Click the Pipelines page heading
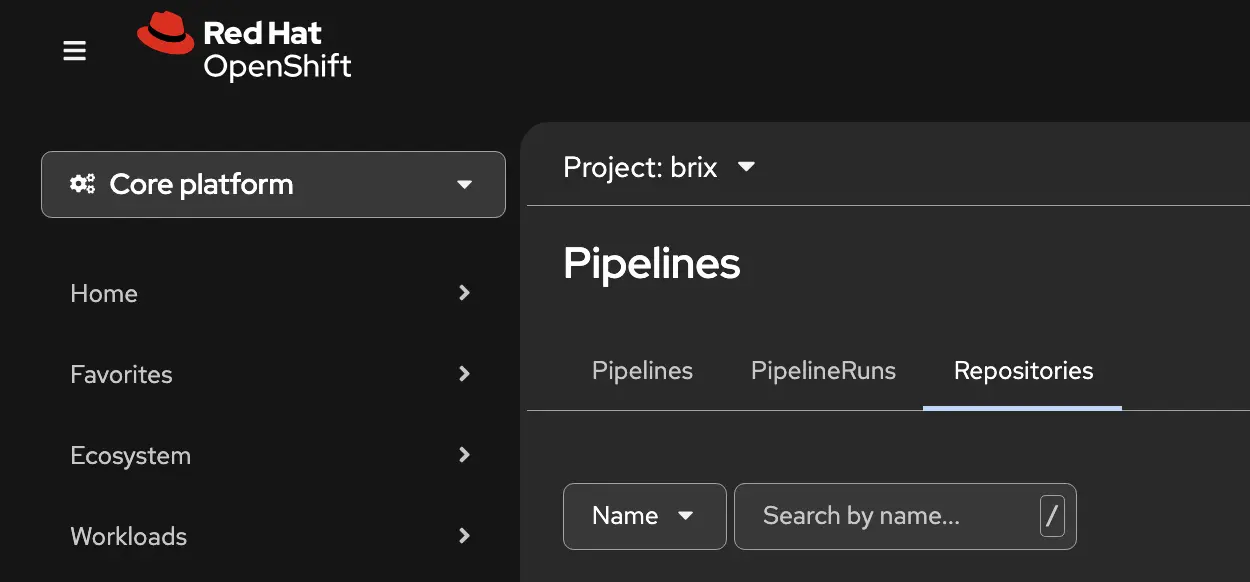1250x582 pixels. click(652, 264)
